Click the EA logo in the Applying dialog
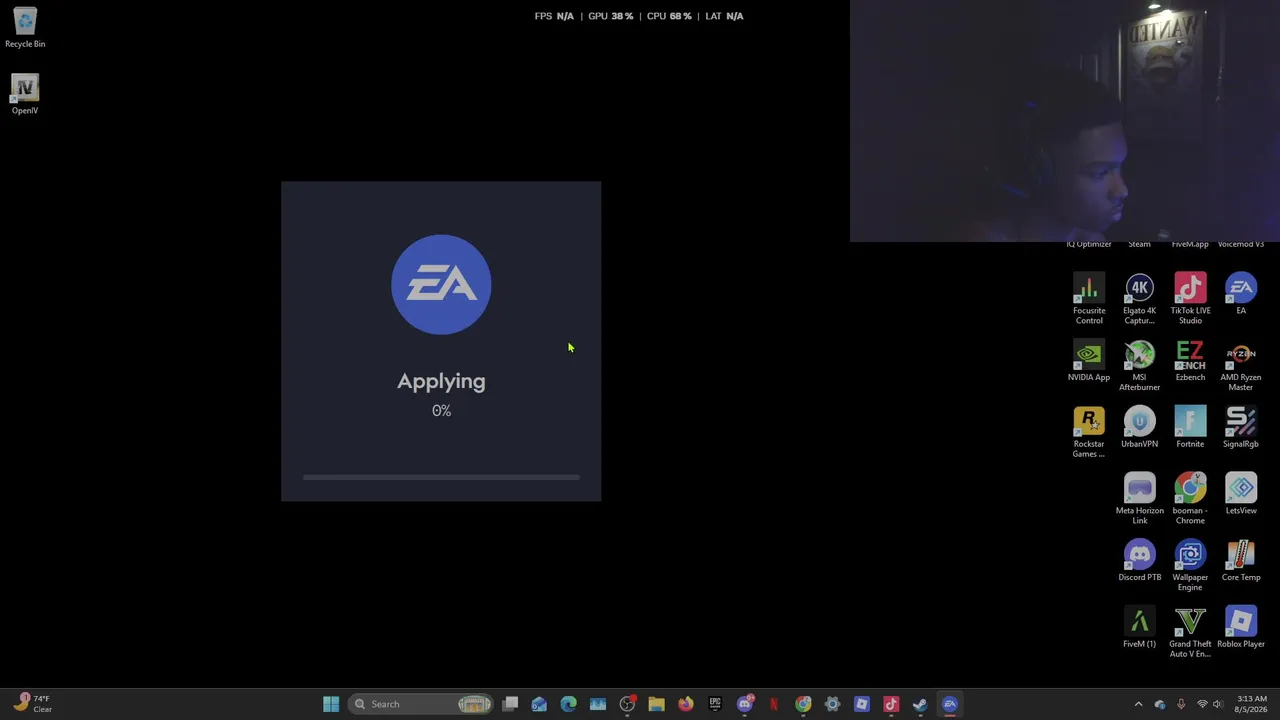This screenshot has height=720, width=1280. tap(441, 285)
